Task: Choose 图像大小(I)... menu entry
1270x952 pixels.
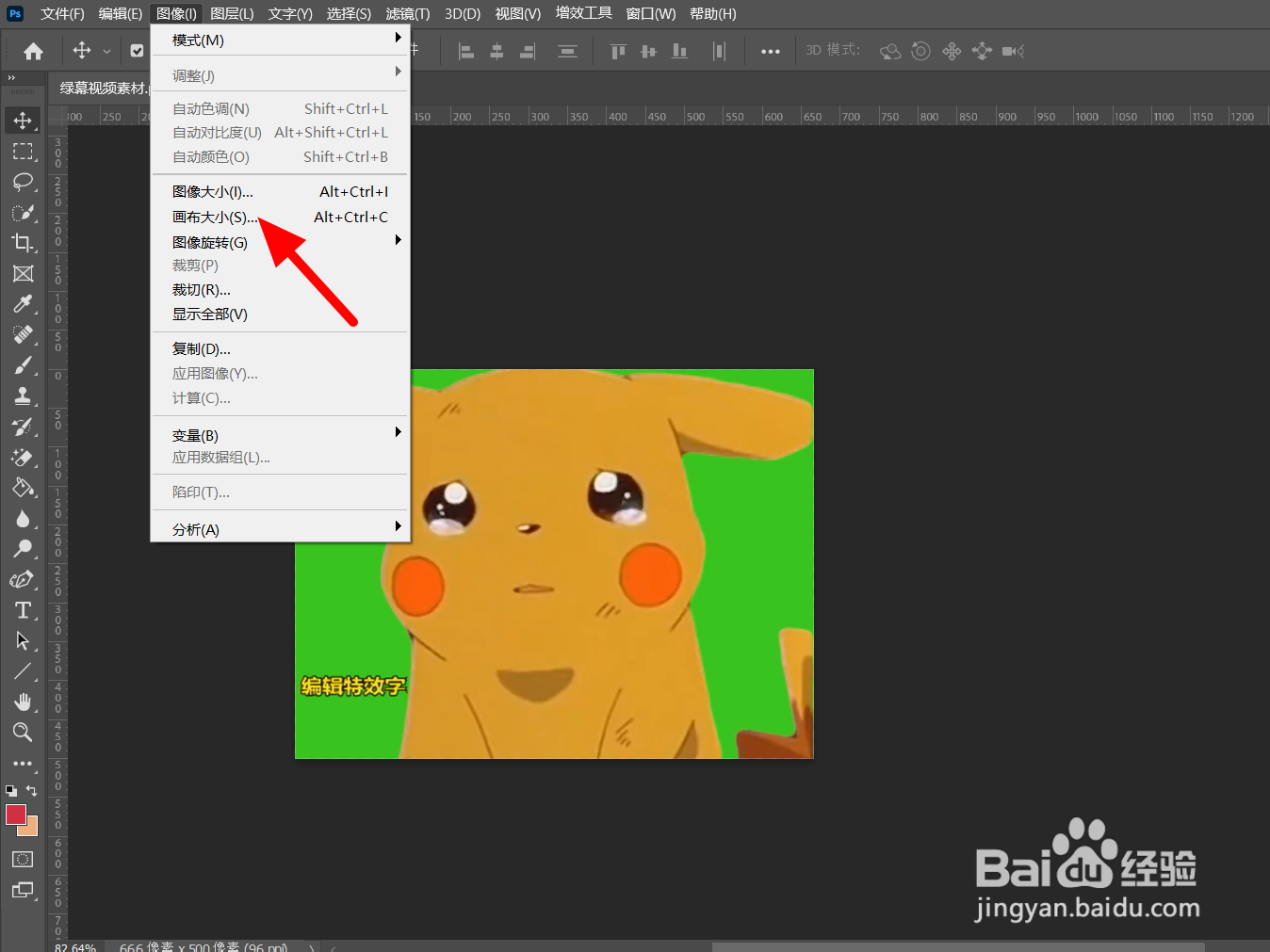Action: [280, 191]
